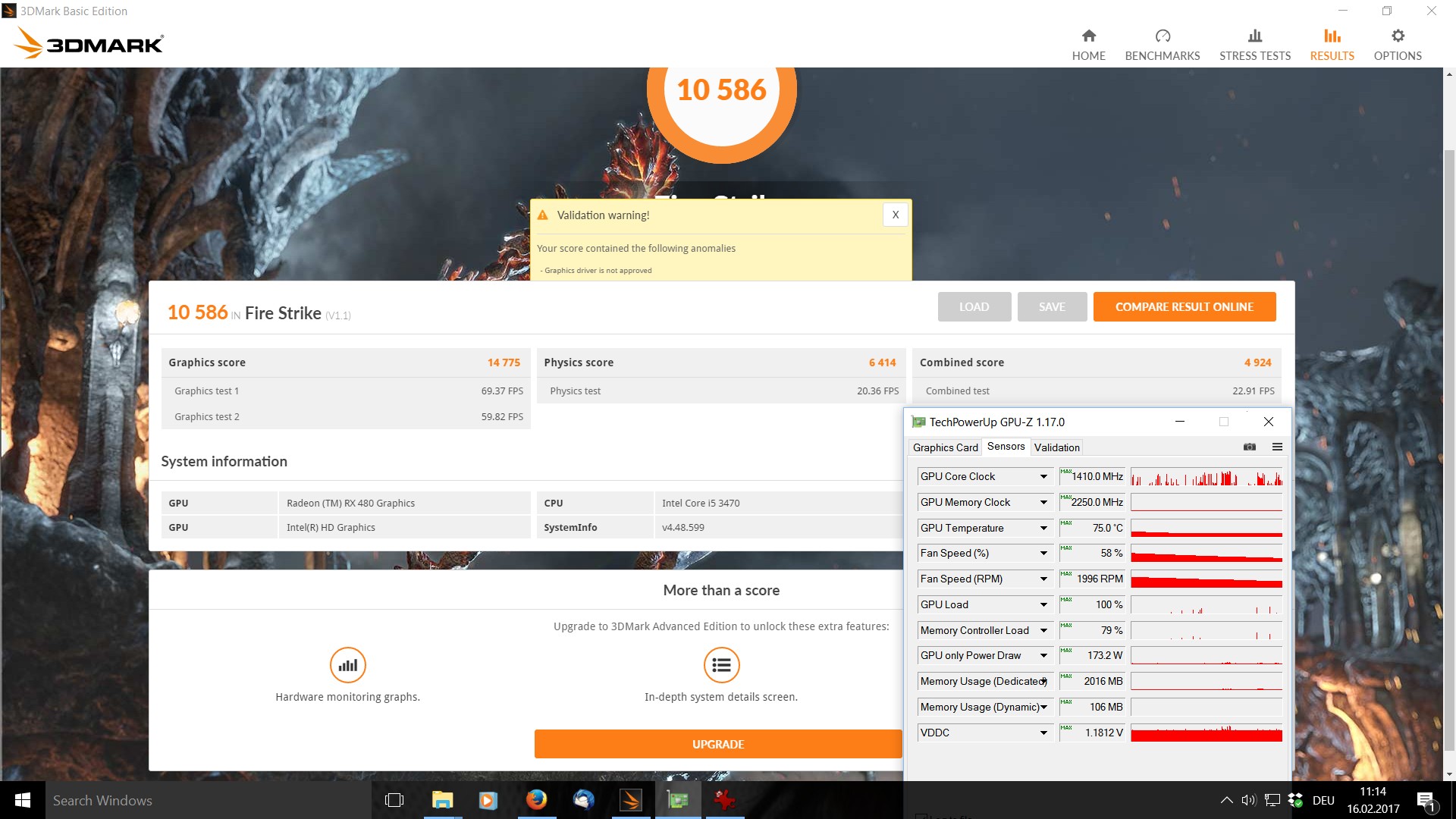Expand the GPU Core Clock dropdown
The image size is (1456, 819).
(x=1043, y=477)
